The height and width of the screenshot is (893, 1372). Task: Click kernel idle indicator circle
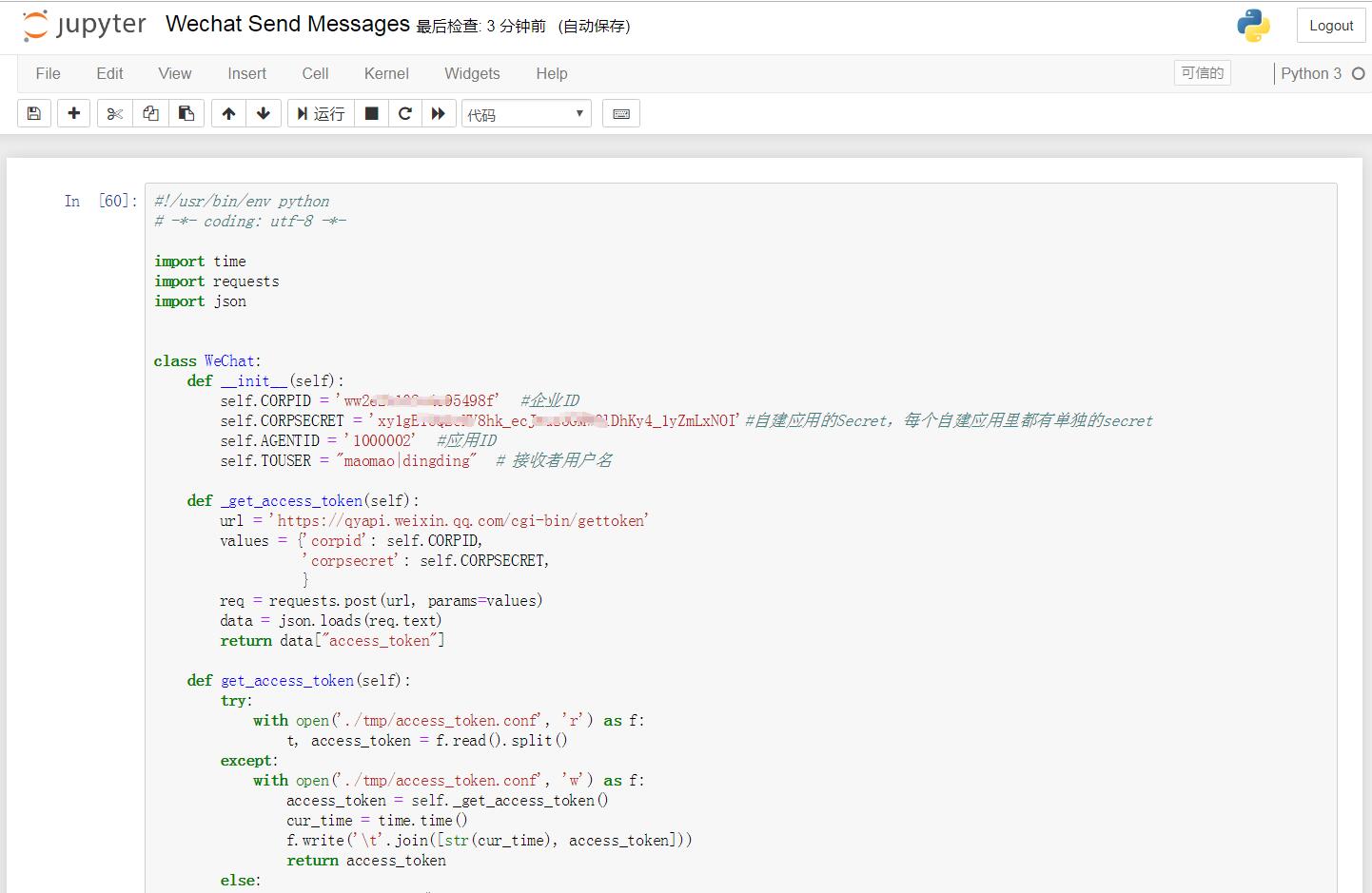pos(1359,73)
